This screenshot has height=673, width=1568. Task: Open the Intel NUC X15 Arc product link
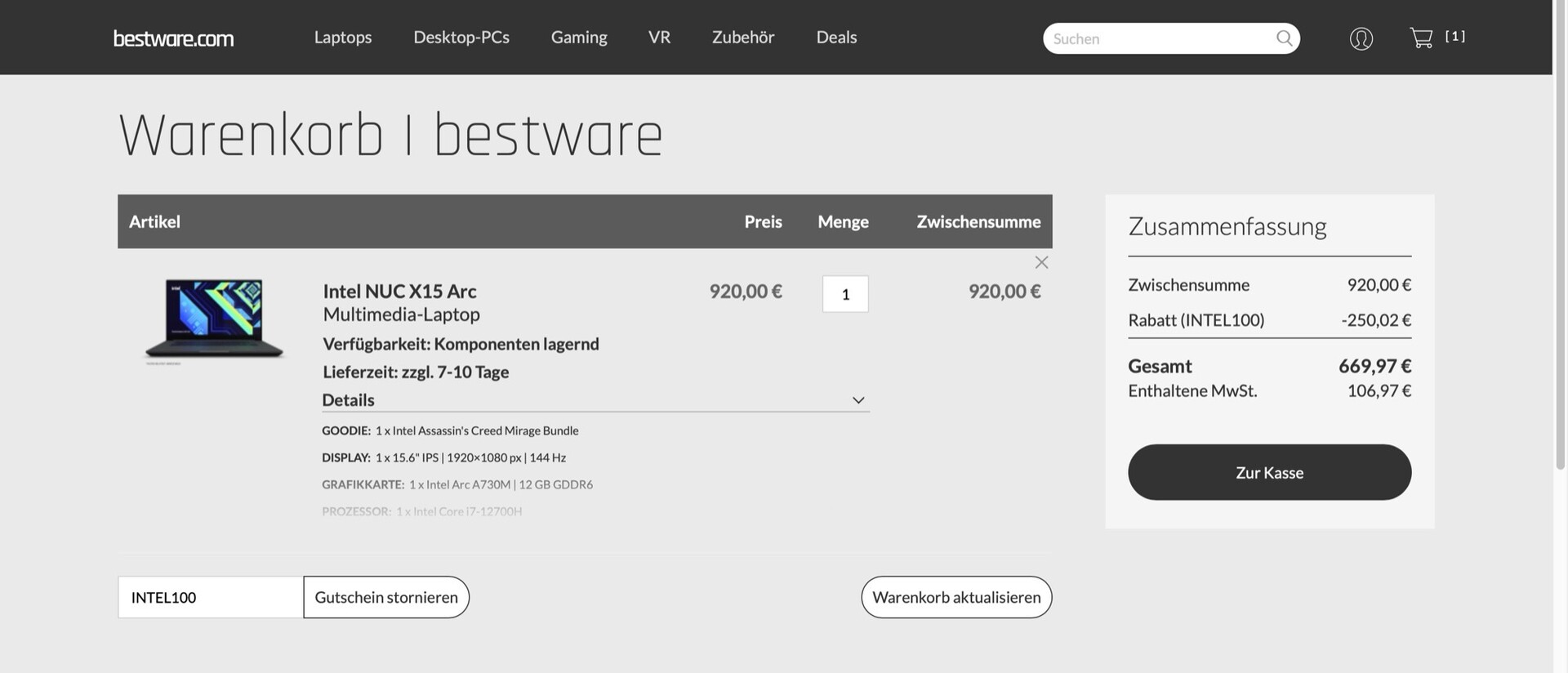(399, 291)
